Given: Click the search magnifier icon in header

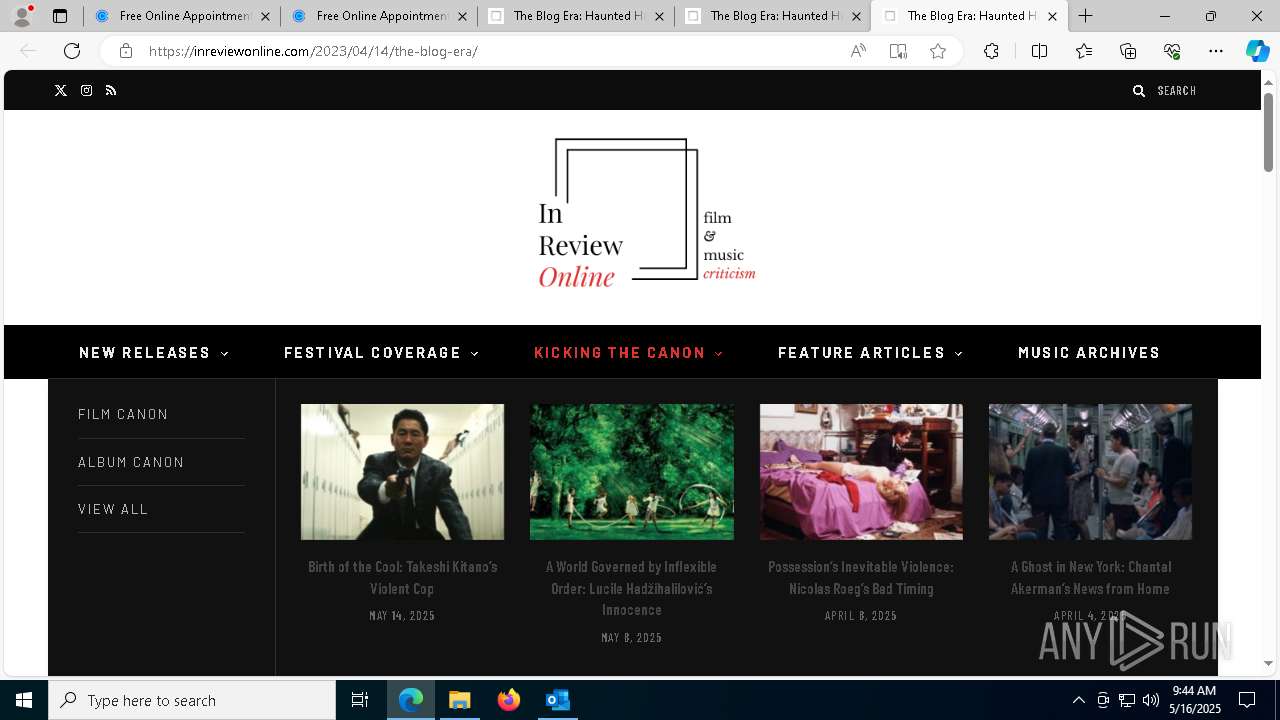Looking at the screenshot, I should click(1138, 91).
